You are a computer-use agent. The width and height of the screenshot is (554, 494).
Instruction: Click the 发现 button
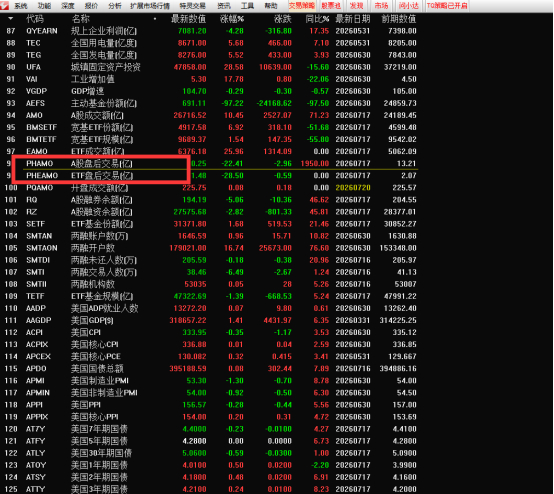[356, 6]
